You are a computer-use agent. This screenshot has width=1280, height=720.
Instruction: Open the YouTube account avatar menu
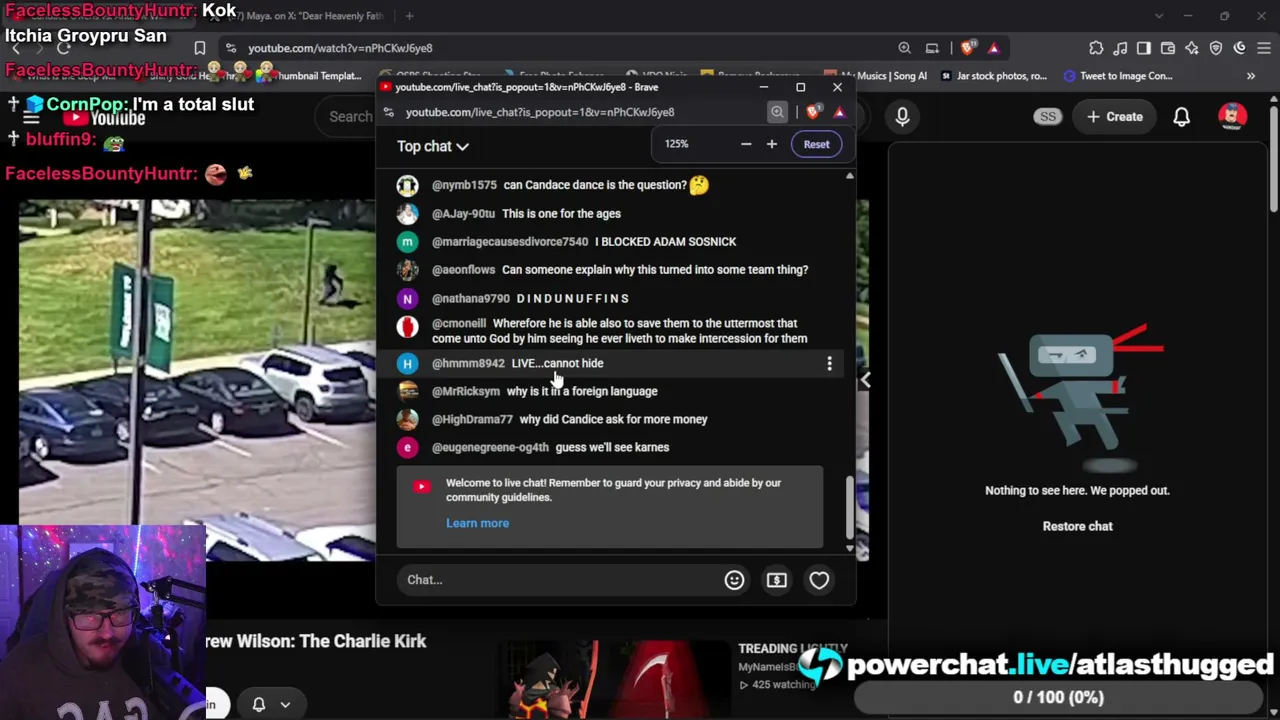pyautogui.click(x=1232, y=117)
